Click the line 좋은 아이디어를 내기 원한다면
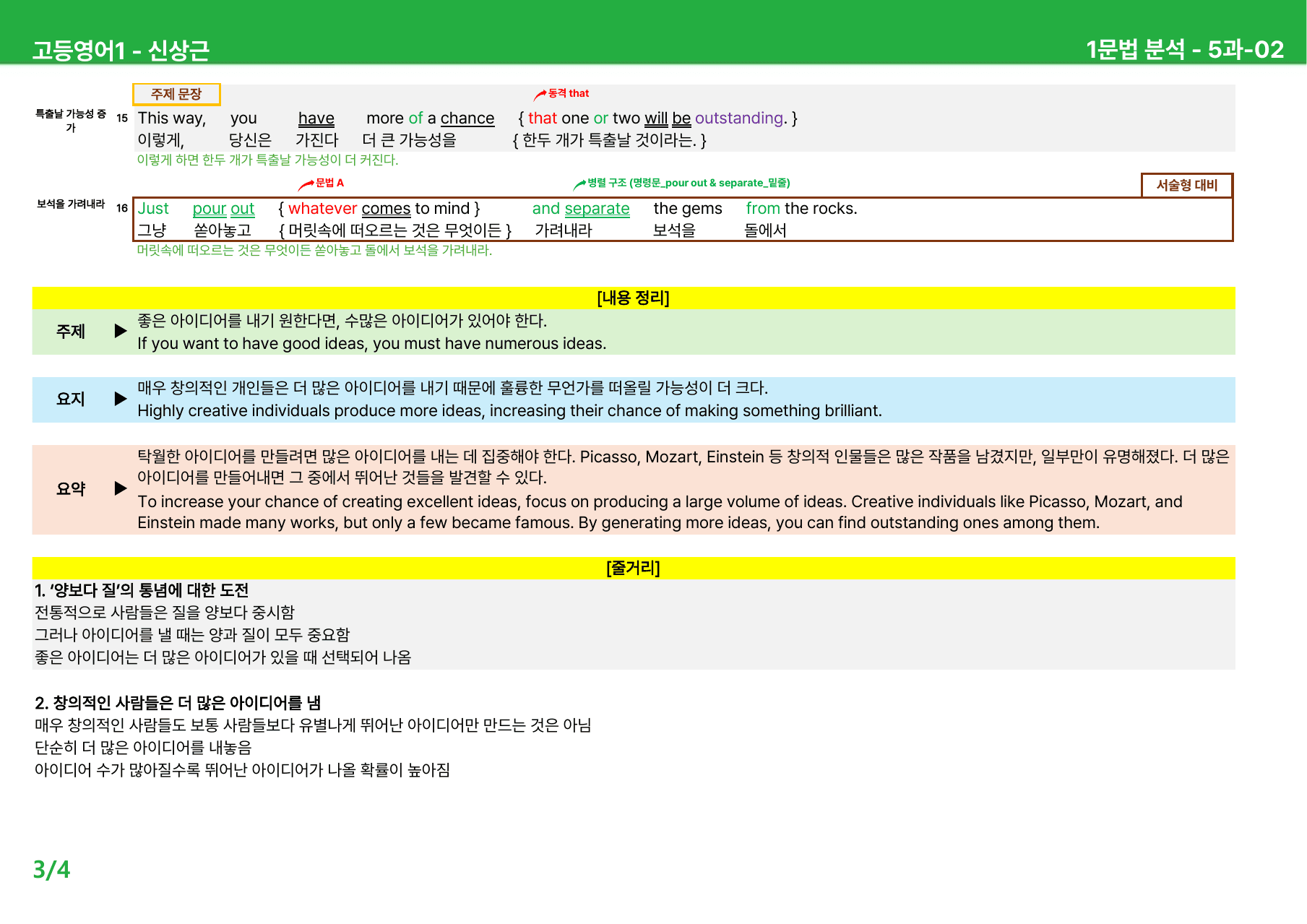This screenshot has height=924, width=1307. pyautogui.click(x=342, y=321)
